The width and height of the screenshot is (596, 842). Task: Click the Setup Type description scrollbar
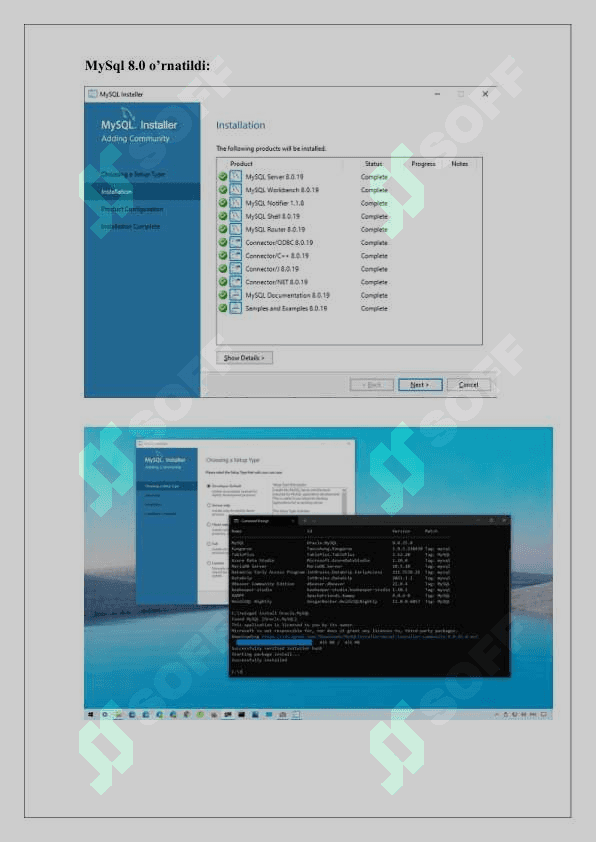pyautogui.click(x=344, y=500)
